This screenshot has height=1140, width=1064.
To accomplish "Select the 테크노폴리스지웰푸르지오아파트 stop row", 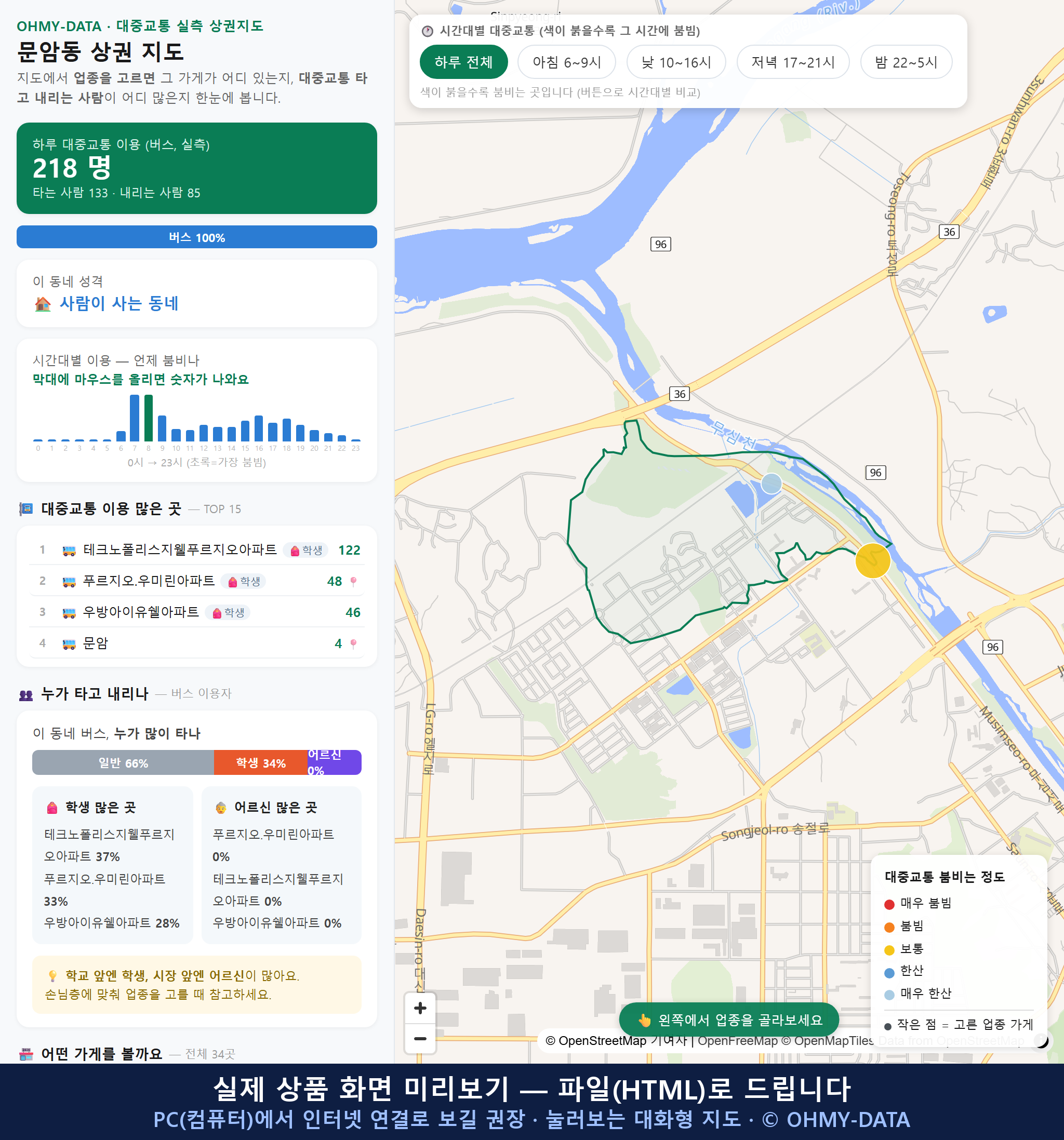I will tap(197, 551).
